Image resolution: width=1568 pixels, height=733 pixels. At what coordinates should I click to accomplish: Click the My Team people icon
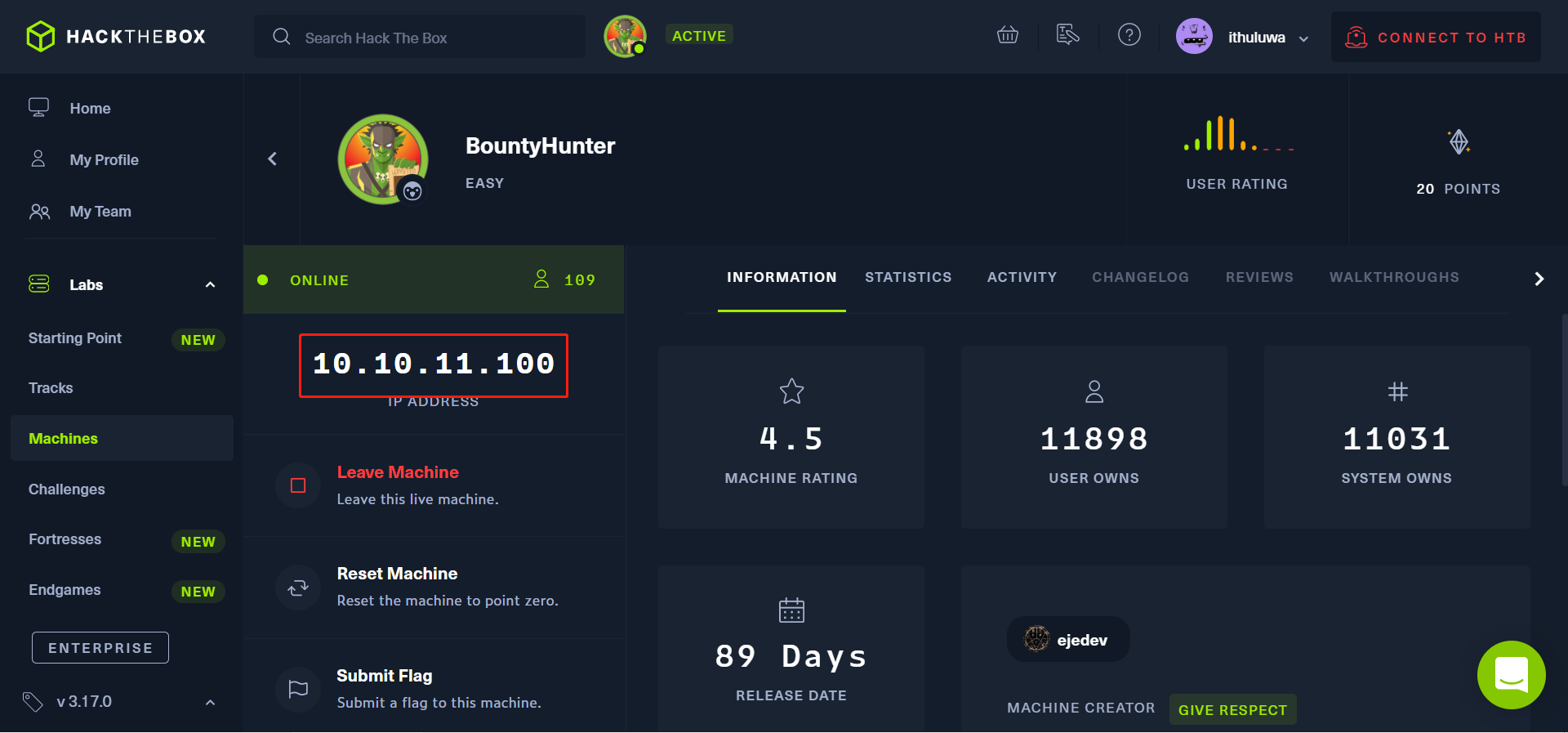(39, 212)
